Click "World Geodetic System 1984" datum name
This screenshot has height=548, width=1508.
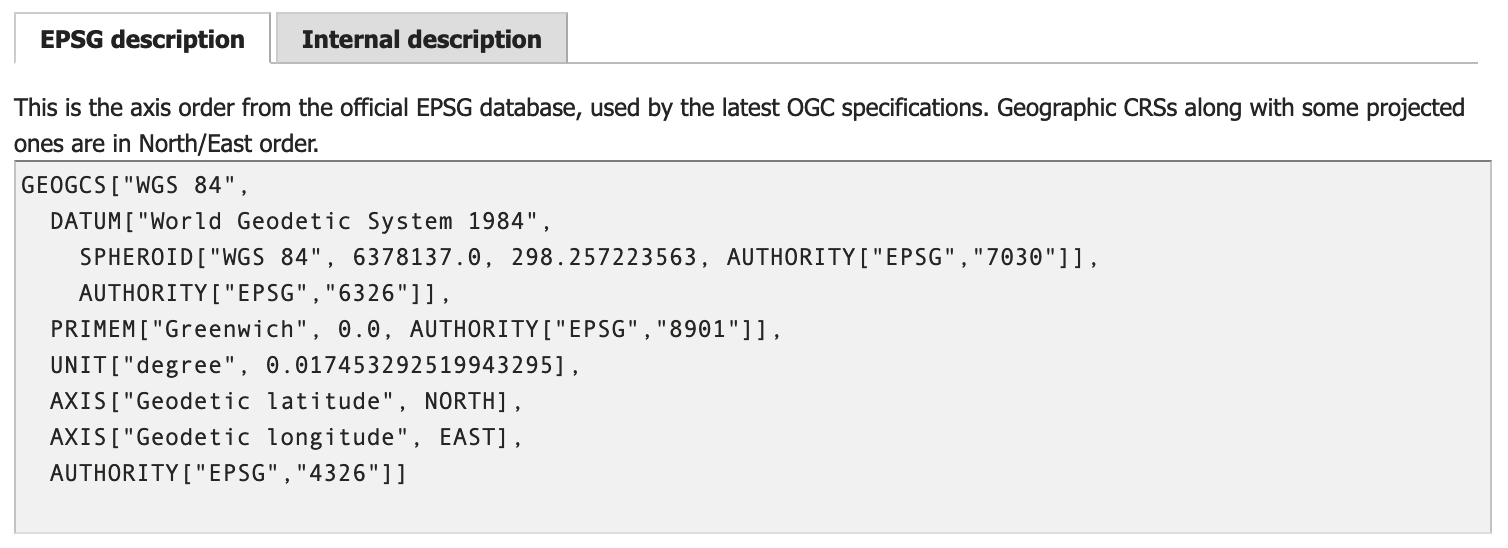[x=344, y=221]
